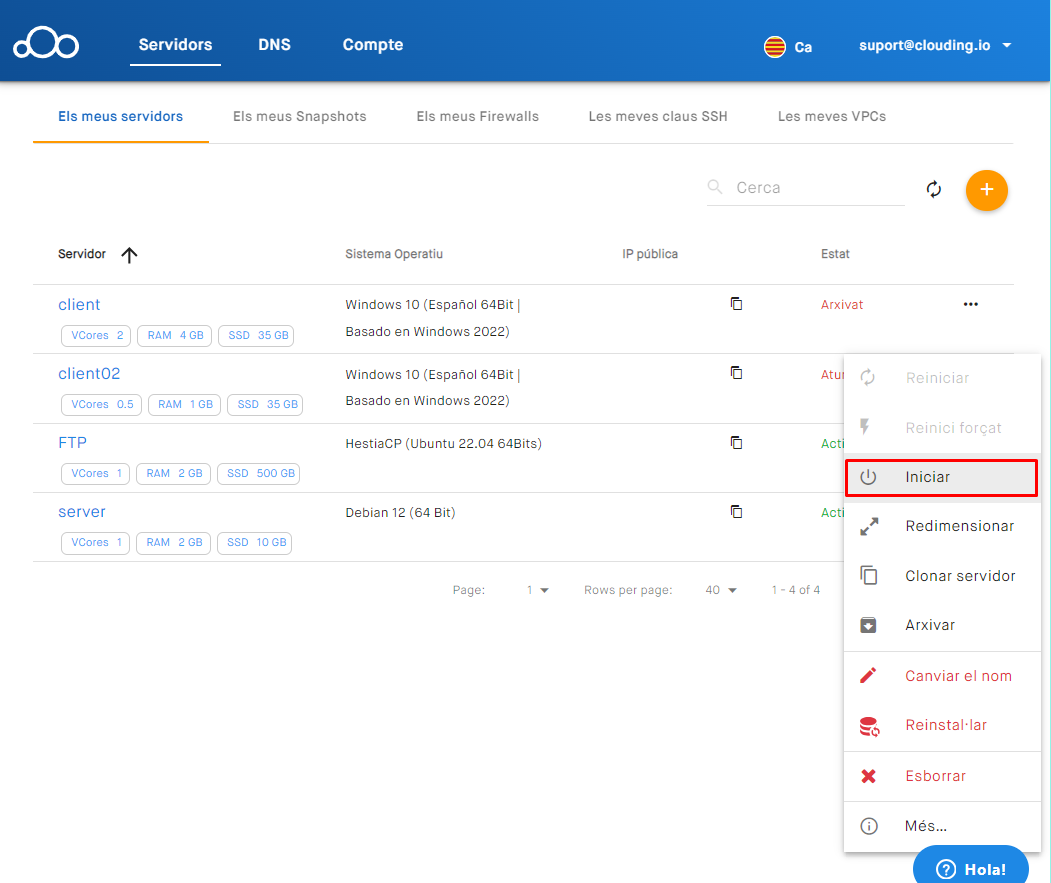Expand the suport@clouding.io account dropdown
The width and height of the screenshot is (1051, 883).
[x=1007, y=46]
